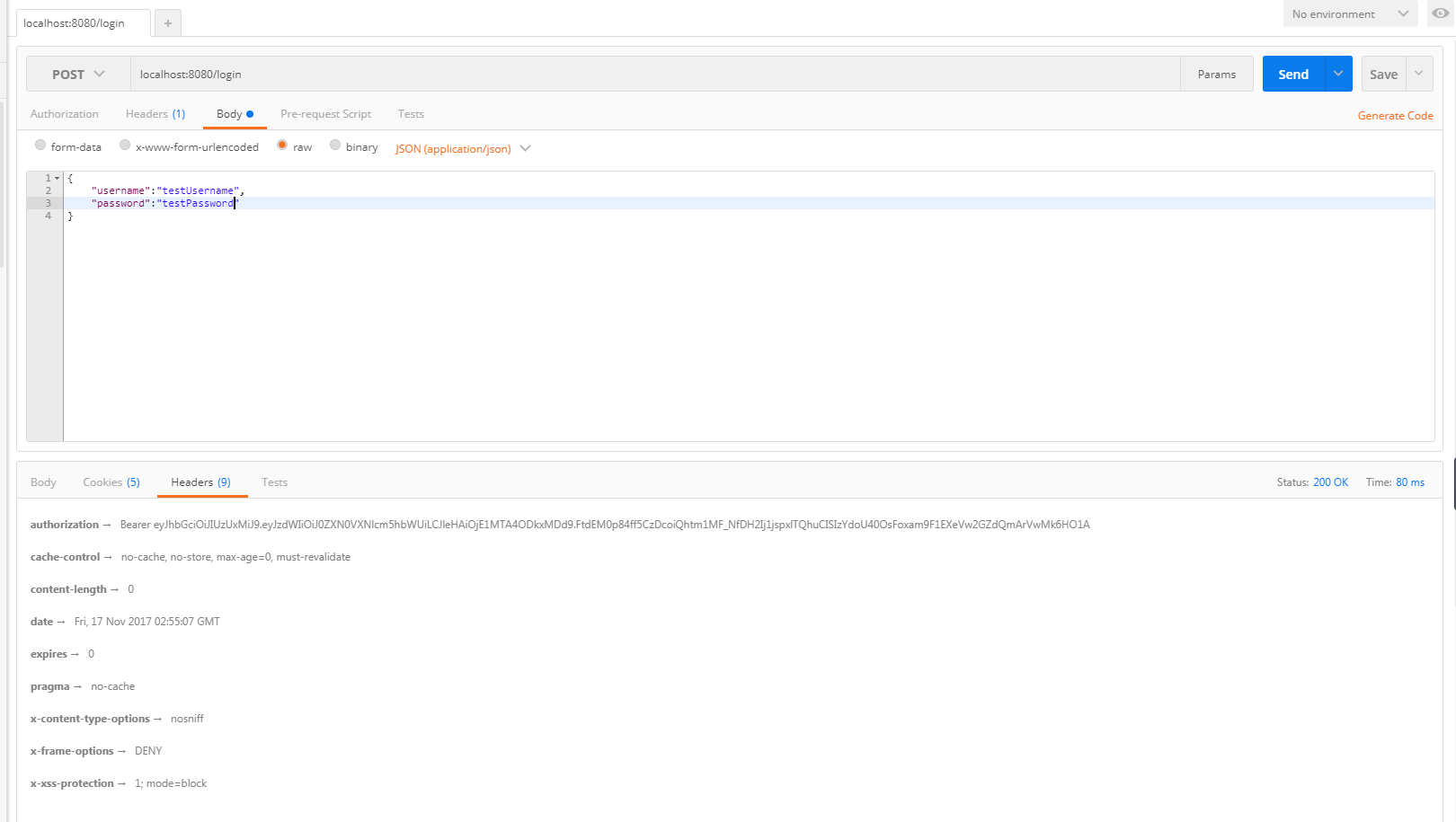Click the authorization Bearer token value
Viewport: 1456px width, 822px height.
[x=605, y=525]
